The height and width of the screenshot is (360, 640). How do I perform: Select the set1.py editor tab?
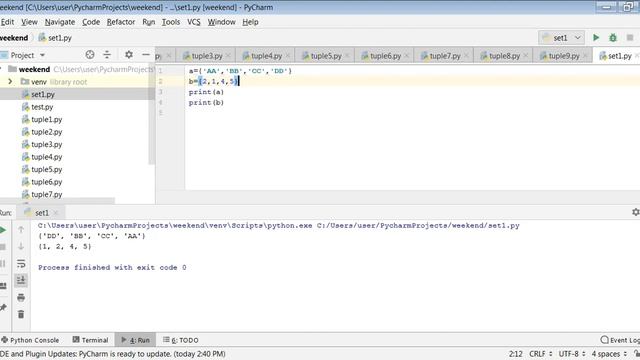tap(616, 56)
